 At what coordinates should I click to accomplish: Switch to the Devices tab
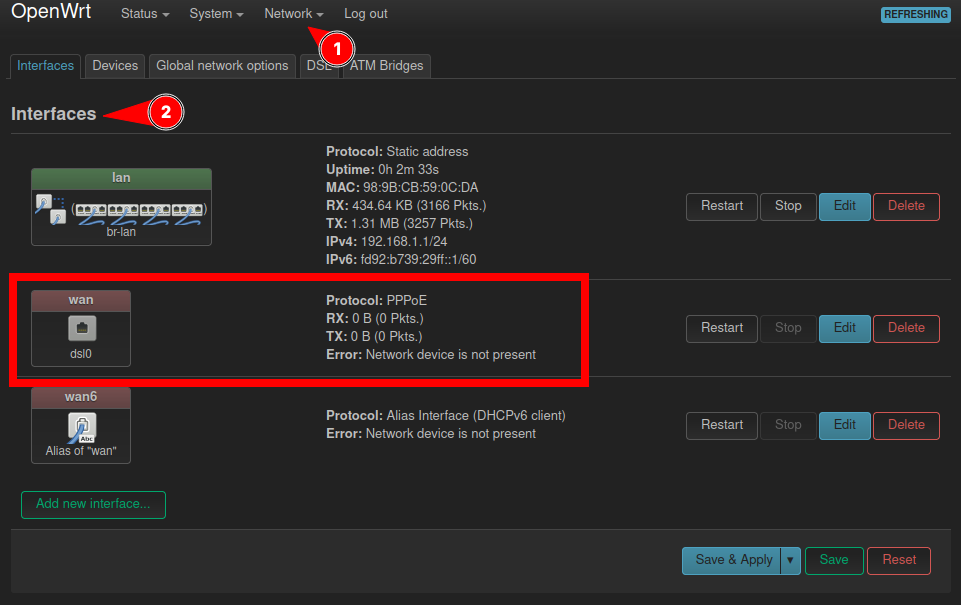pyautogui.click(x=114, y=65)
